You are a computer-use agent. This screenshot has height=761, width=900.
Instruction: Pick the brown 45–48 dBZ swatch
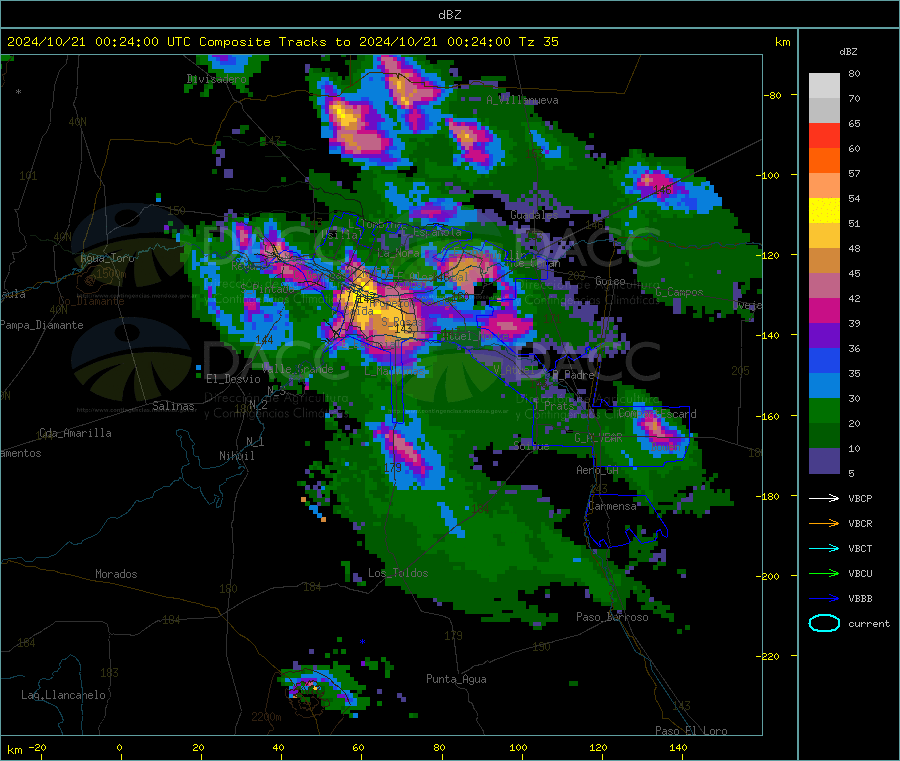click(x=824, y=261)
